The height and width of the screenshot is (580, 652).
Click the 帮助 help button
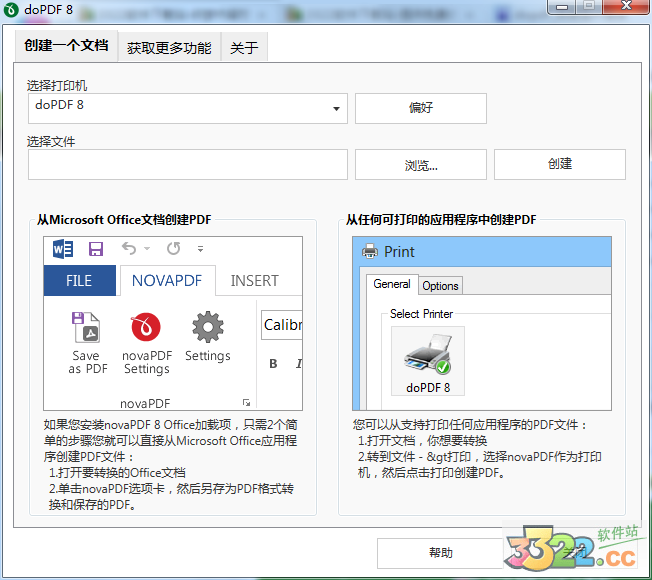[x=441, y=553]
